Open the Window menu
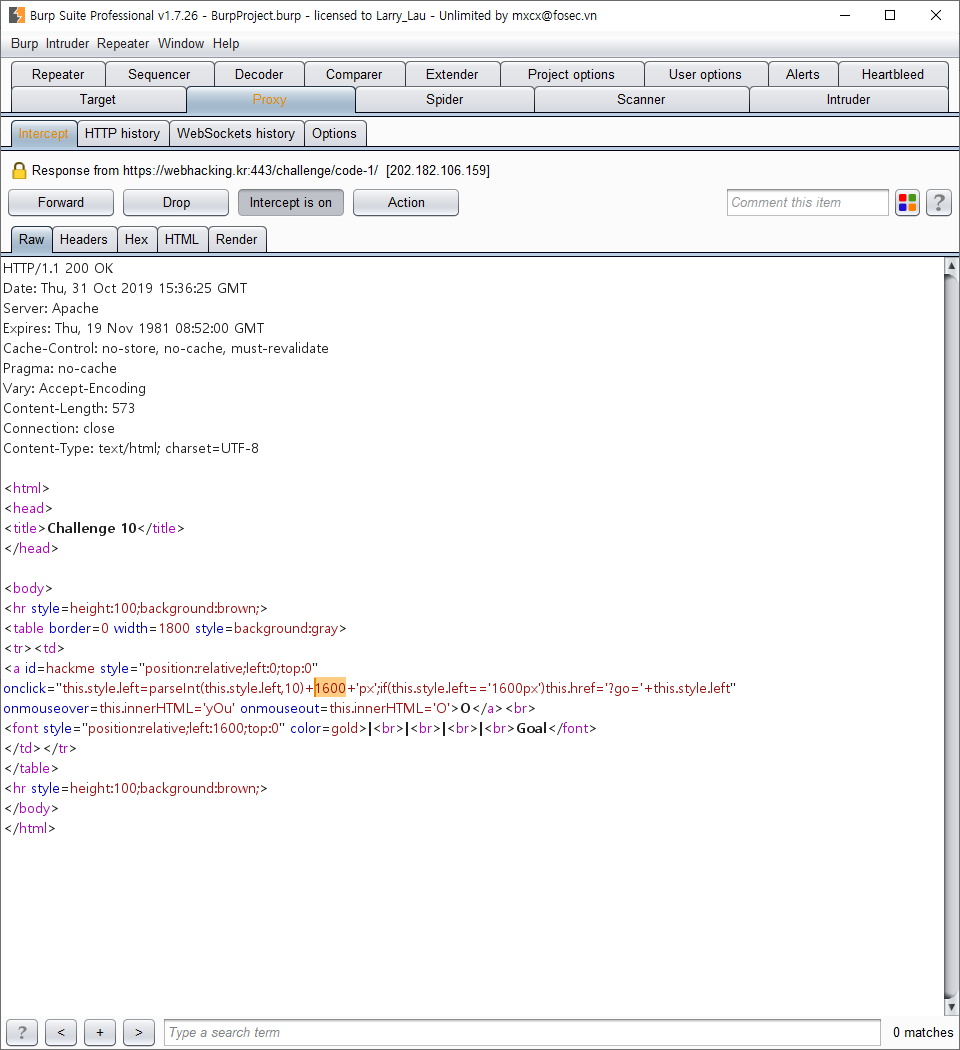Screen dimensions: 960x1050 (181, 44)
